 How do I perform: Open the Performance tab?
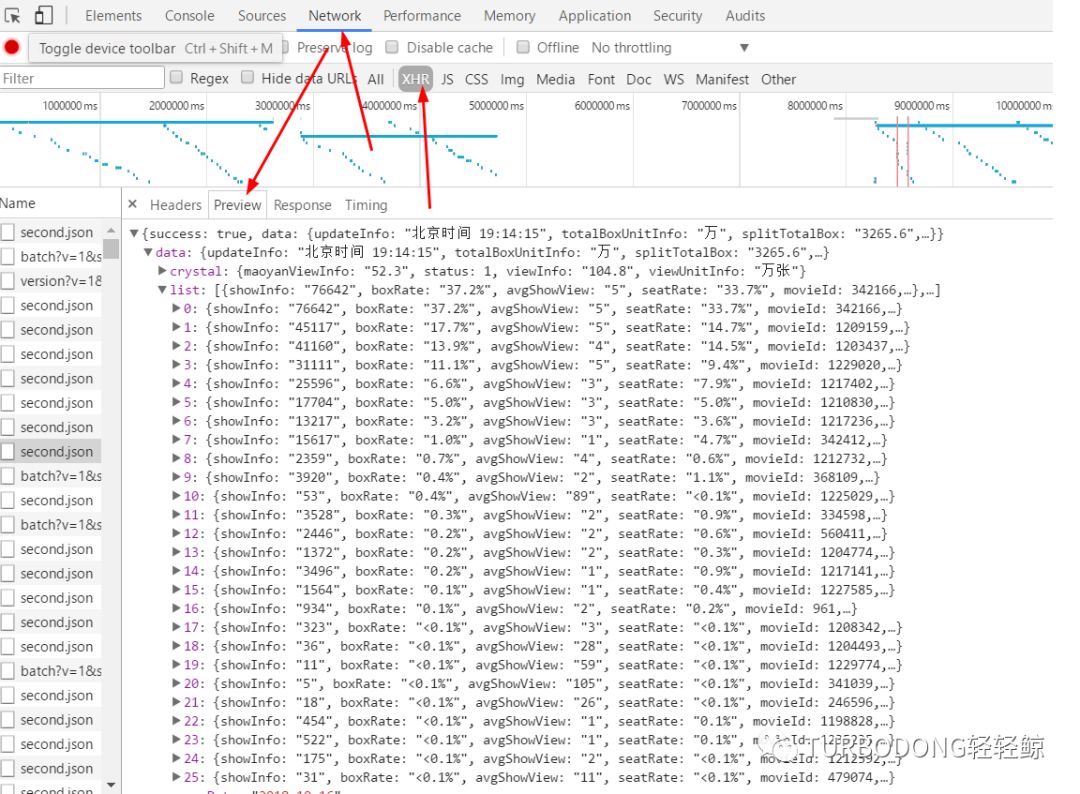(x=422, y=15)
